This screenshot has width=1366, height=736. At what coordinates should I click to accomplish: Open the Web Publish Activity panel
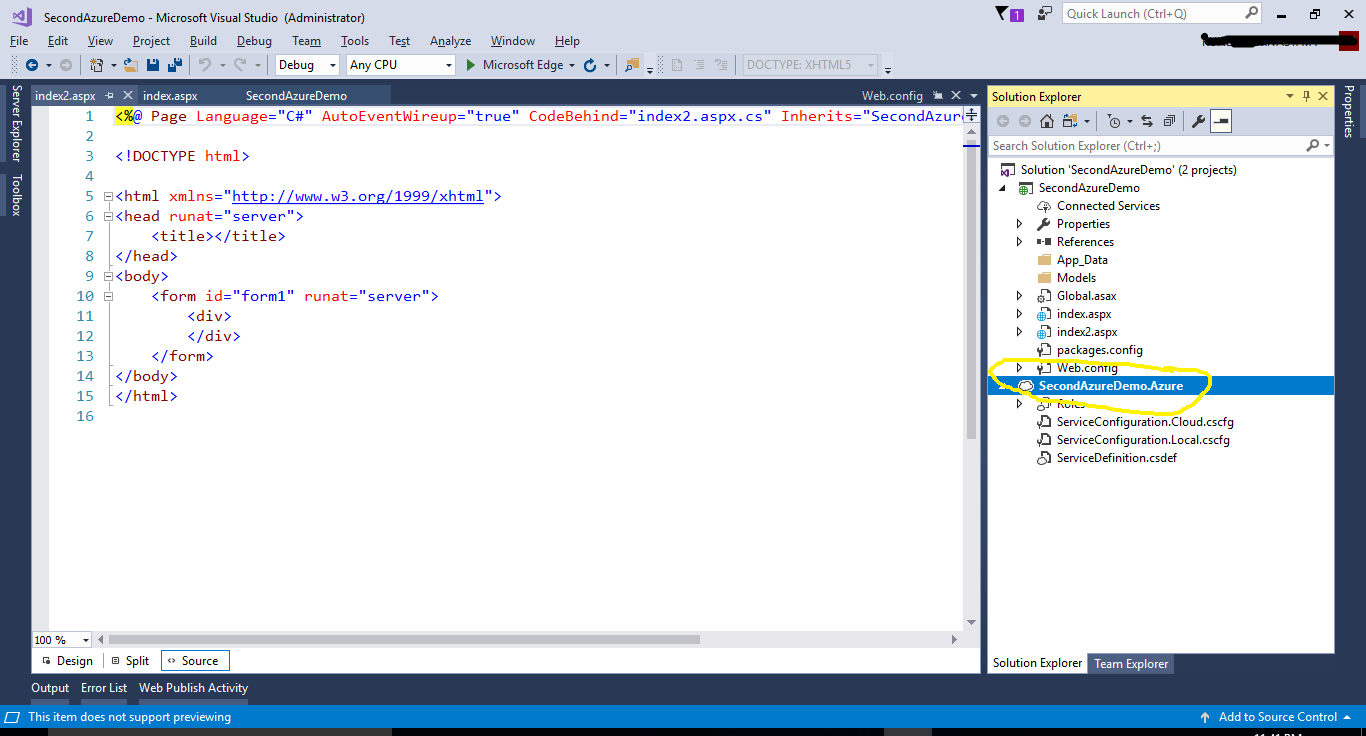click(193, 688)
